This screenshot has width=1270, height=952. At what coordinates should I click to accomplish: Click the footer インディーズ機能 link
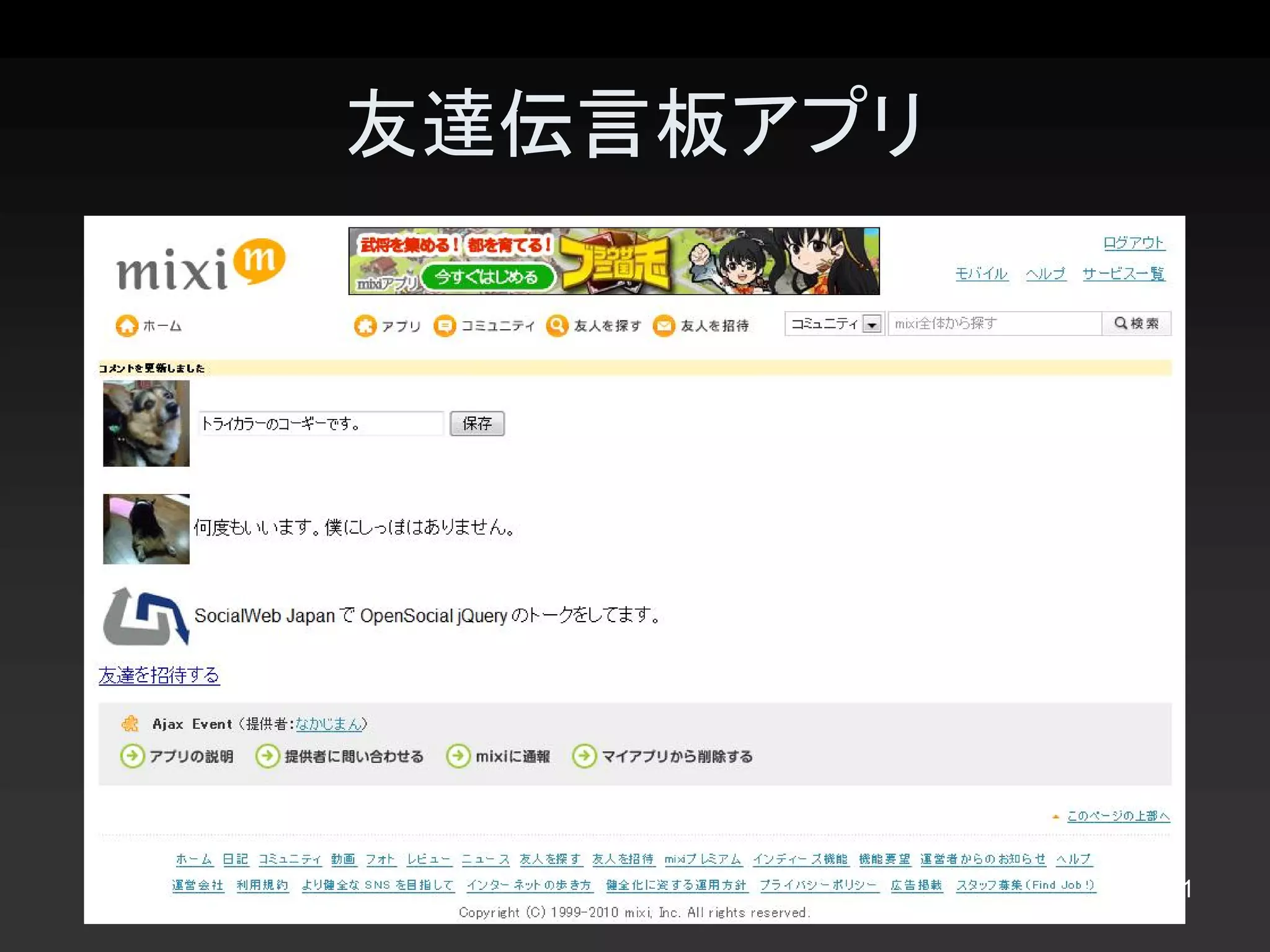pyautogui.click(x=801, y=859)
